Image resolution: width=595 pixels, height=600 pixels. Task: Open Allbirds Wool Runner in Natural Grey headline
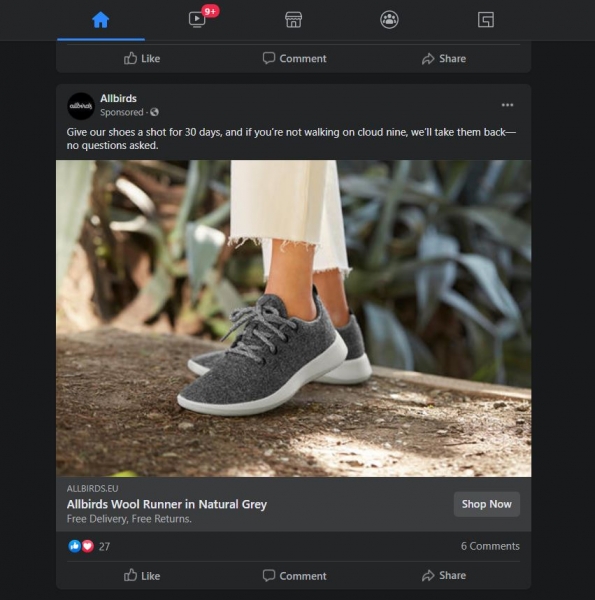pos(166,504)
